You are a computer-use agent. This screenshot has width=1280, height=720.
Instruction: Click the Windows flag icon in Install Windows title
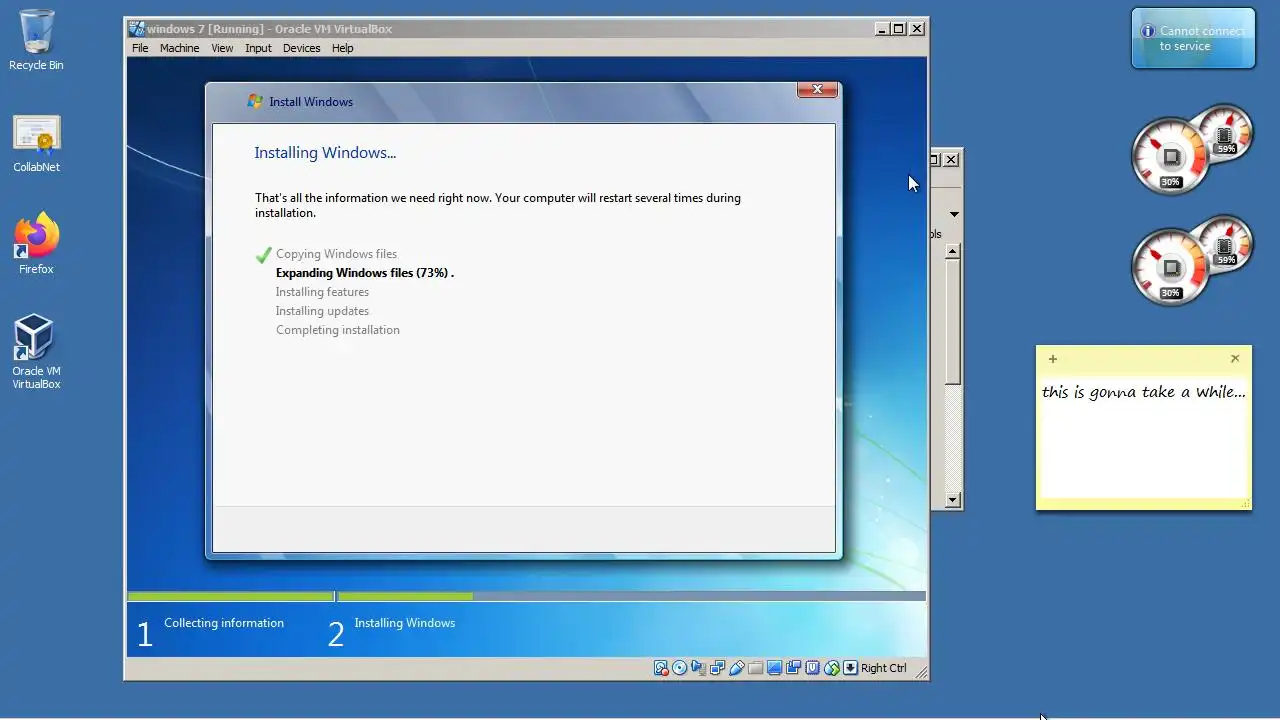[x=255, y=101]
